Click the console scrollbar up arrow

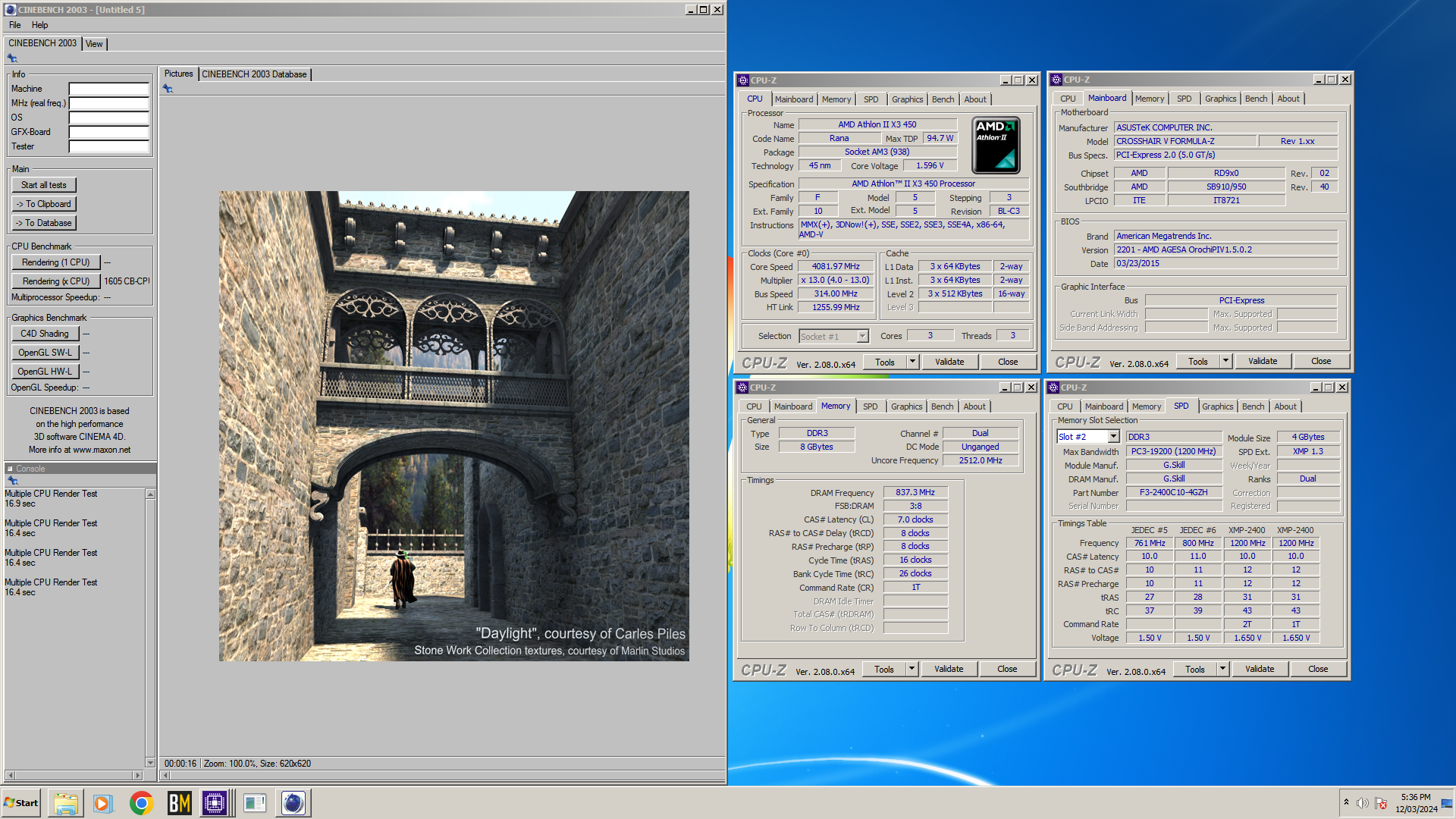click(x=150, y=494)
